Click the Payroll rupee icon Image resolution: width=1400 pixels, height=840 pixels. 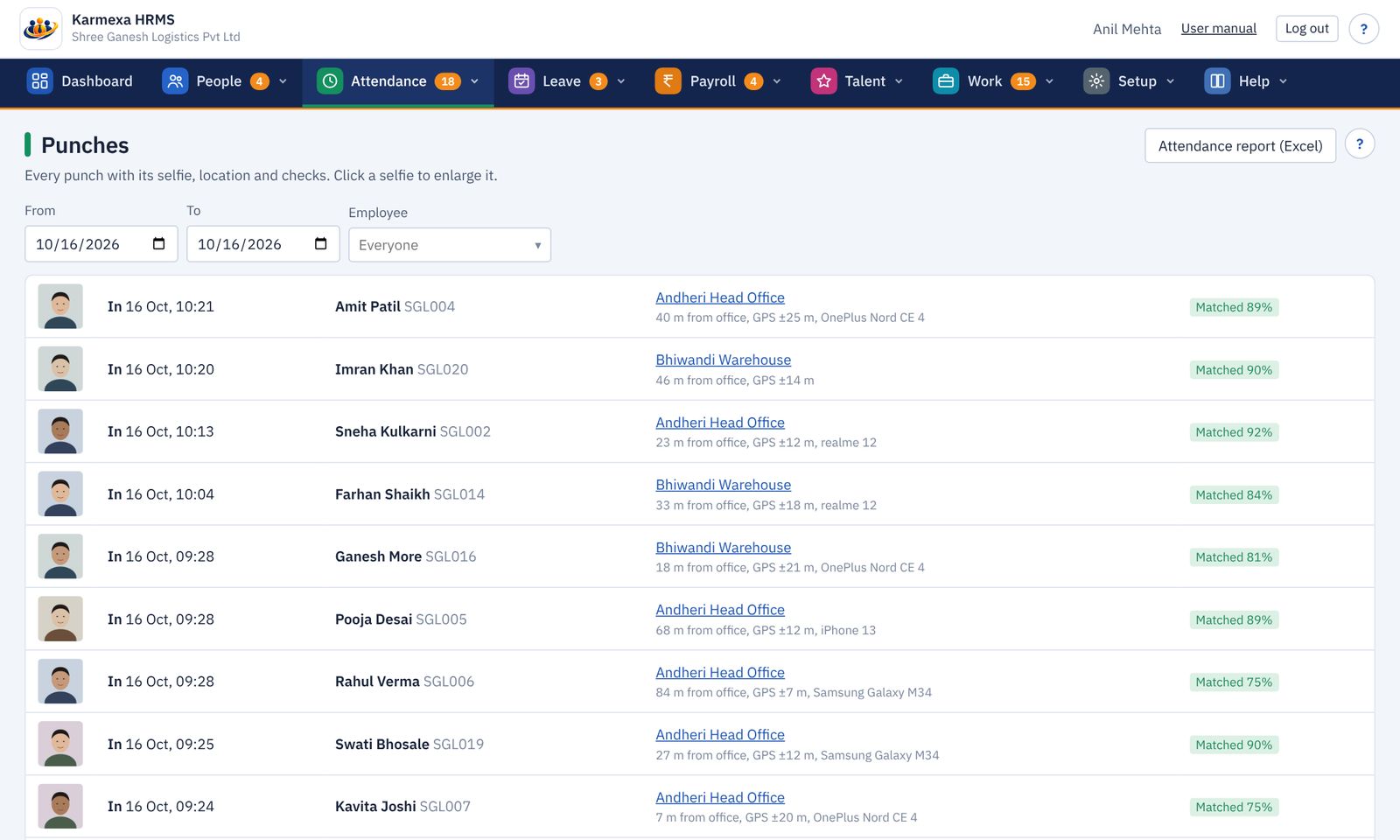[x=668, y=81]
